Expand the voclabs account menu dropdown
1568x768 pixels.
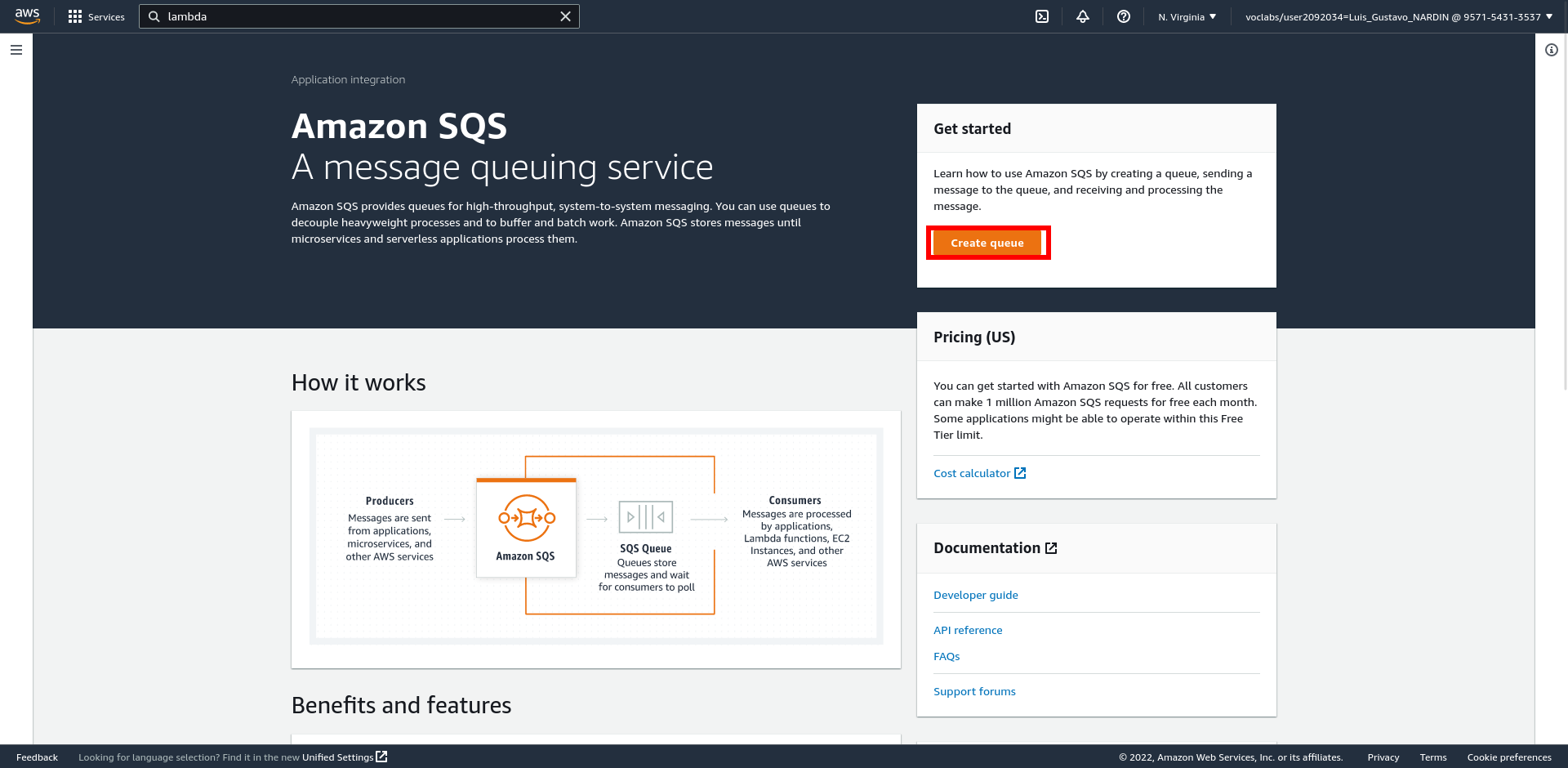tap(1398, 16)
